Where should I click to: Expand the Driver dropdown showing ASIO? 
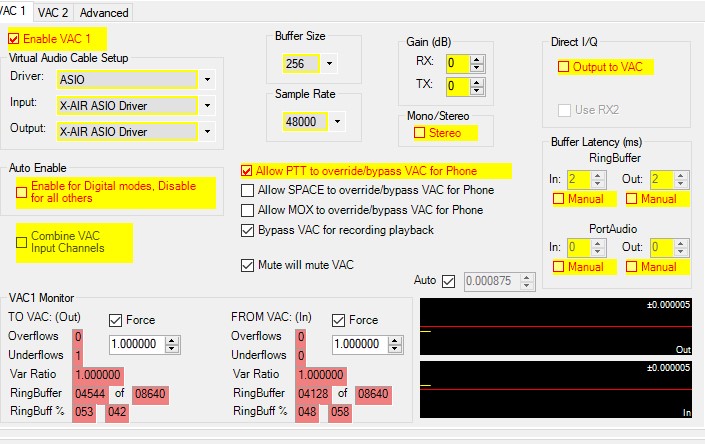207,79
